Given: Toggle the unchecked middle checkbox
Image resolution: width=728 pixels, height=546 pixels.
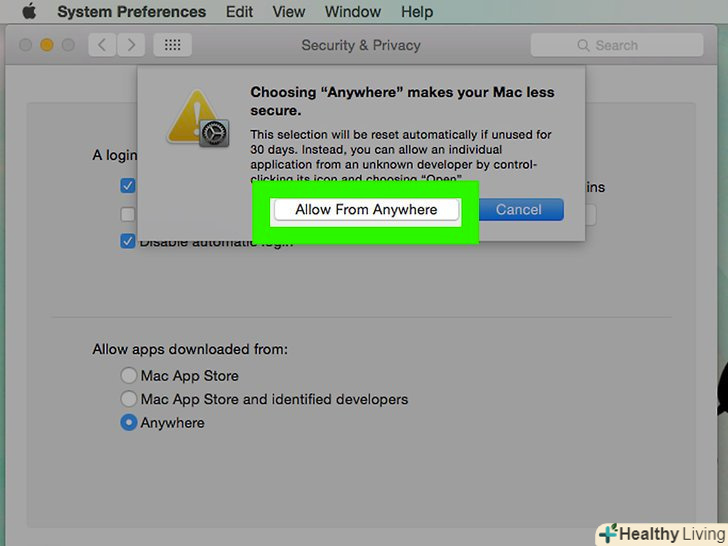Looking at the screenshot, I should click(x=128, y=214).
